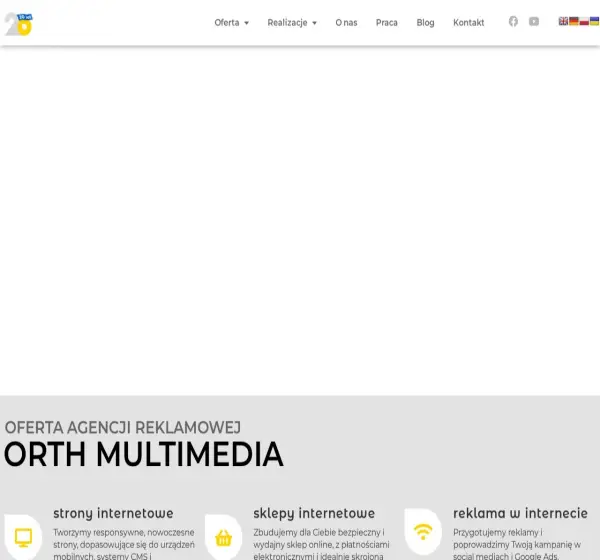Viewport: 600px width, 560px height.
Task: Expand the Oferta dropdown arrow
Action: 246,23
